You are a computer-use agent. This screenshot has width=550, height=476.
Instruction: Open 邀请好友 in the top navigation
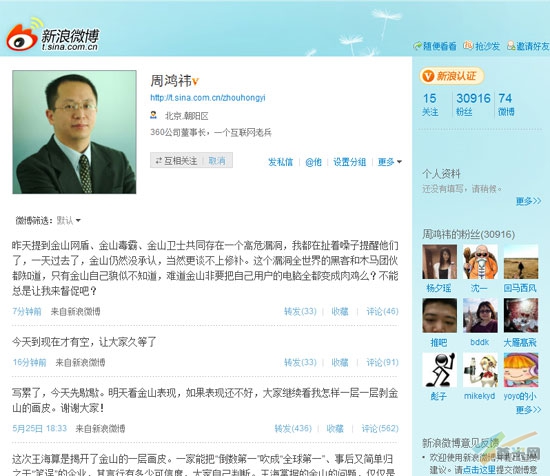coord(532,46)
